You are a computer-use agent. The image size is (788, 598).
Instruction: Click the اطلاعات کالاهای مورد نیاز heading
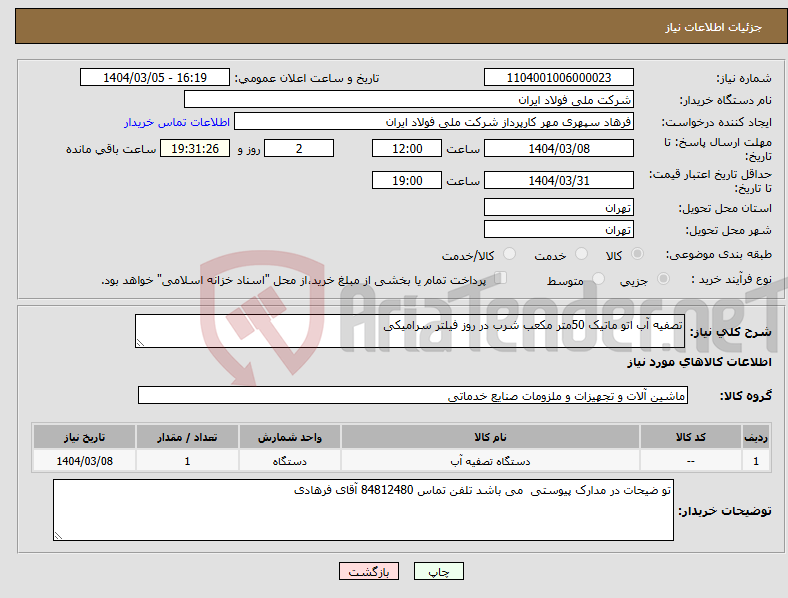coord(699,362)
